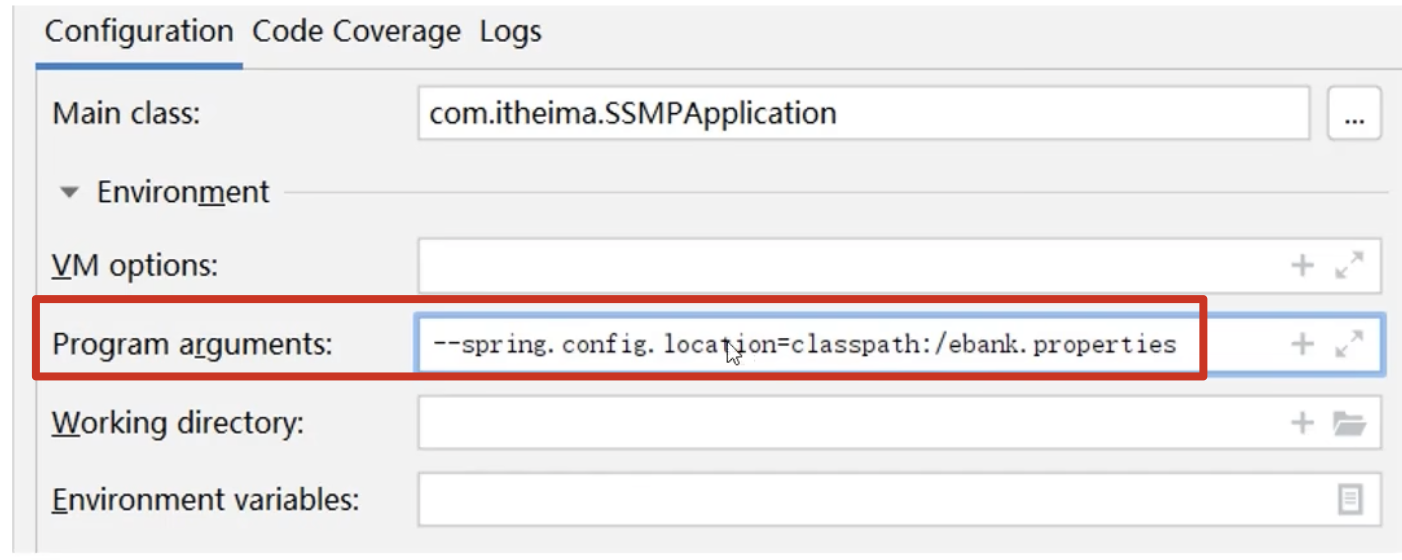The width and height of the screenshot is (1402, 560).
Task: Click the 'Working directory:' label
Action: pyautogui.click(x=177, y=423)
